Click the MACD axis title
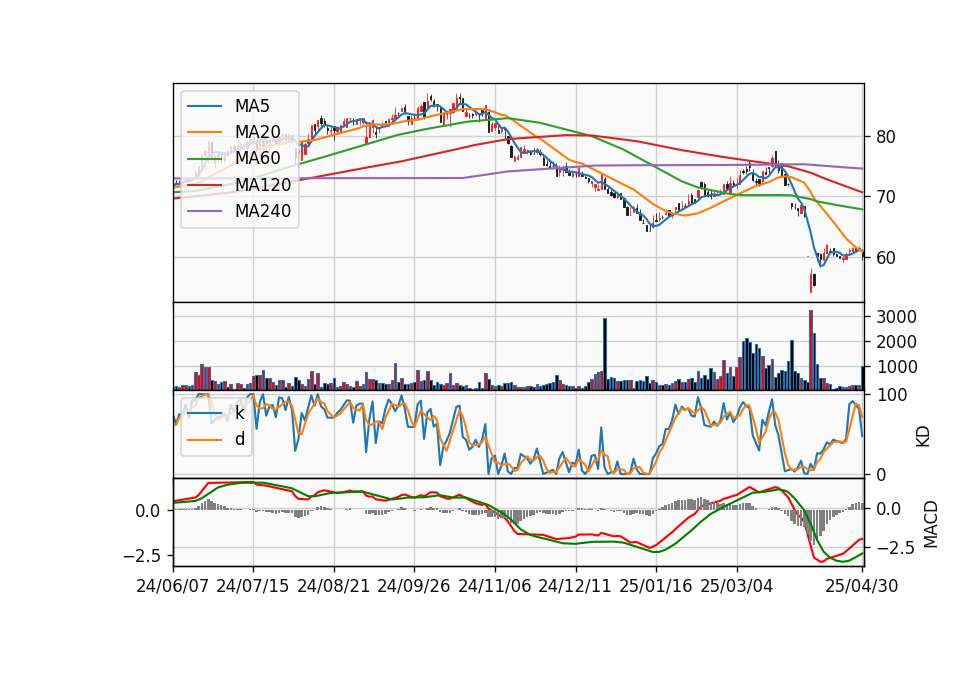 tap(930, 524)
